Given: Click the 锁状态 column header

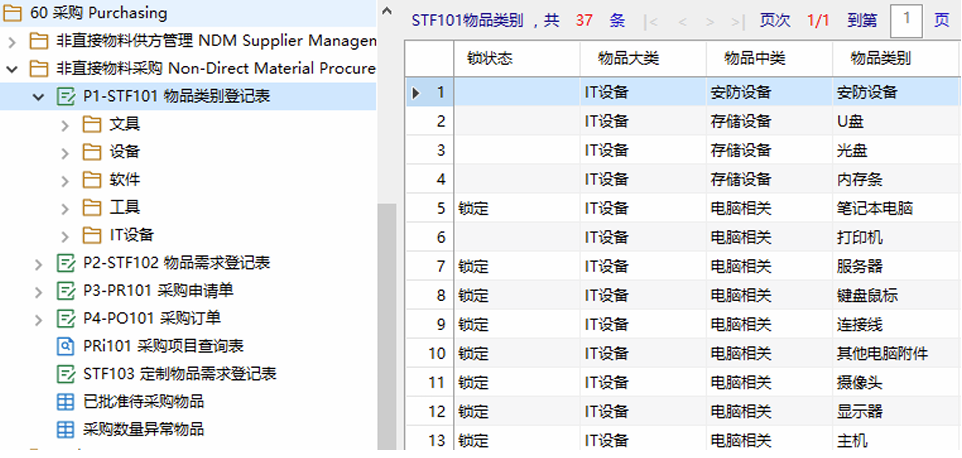Looking at the screenshot, I should (x=490, y=59).
